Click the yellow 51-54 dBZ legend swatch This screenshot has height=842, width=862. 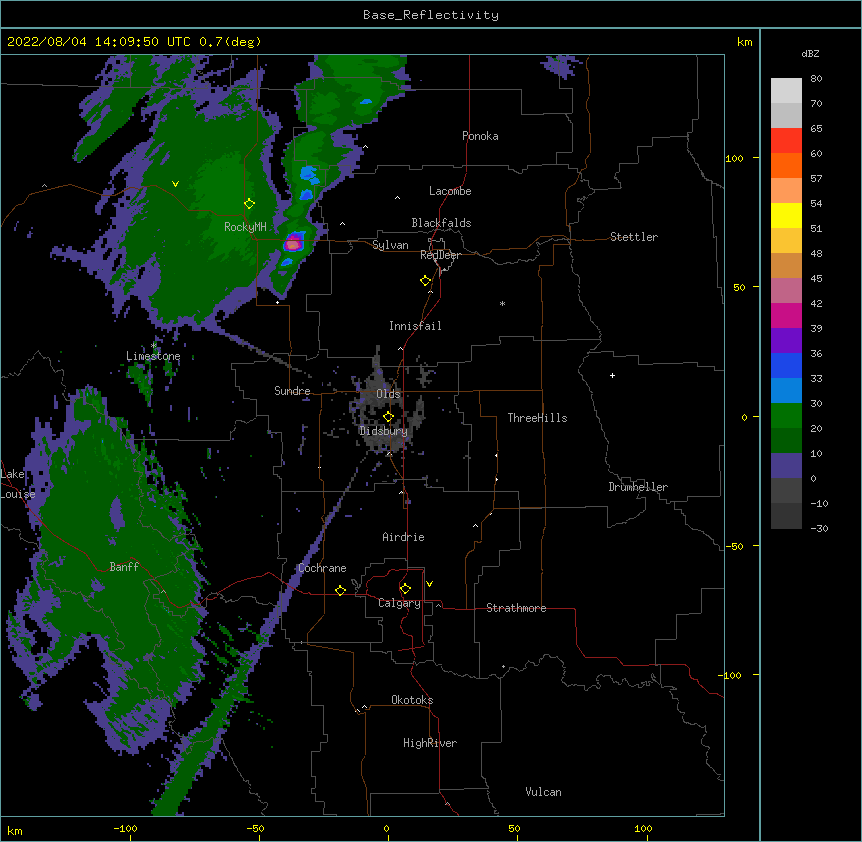[786, 215]
